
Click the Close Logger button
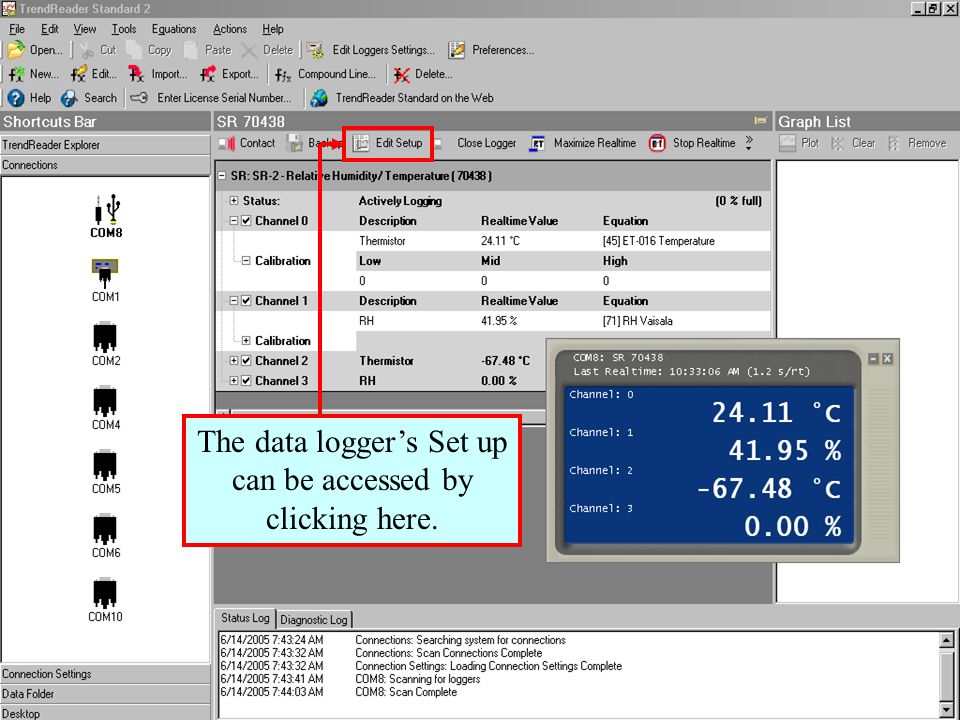[487, 143]
